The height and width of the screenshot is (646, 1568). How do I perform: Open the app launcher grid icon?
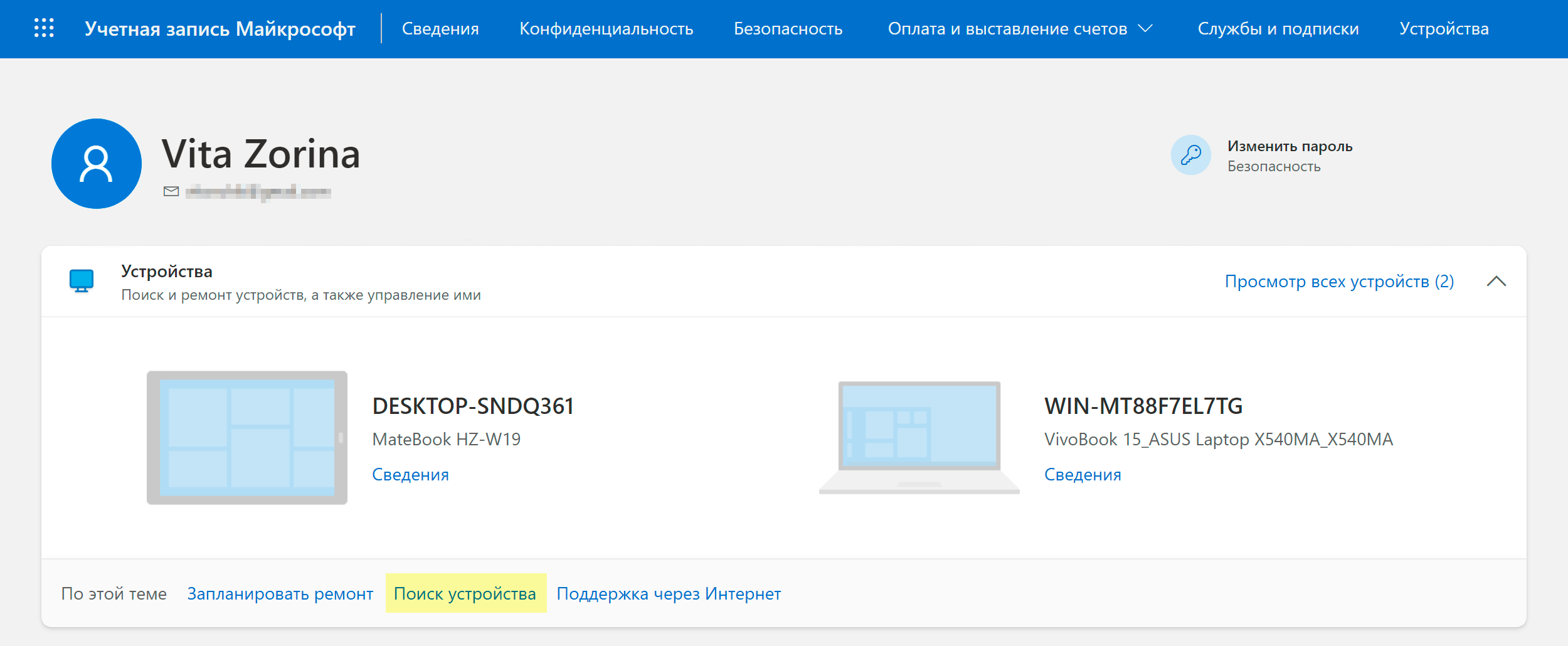coord(44,28)
